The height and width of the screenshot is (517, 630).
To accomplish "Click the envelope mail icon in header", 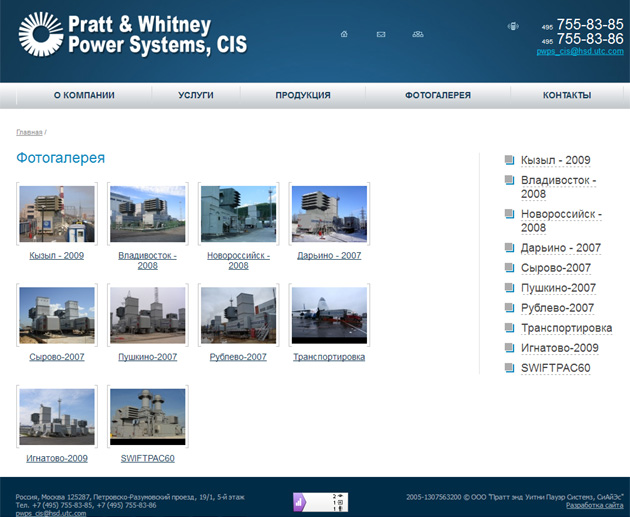I will coord(381,34).
